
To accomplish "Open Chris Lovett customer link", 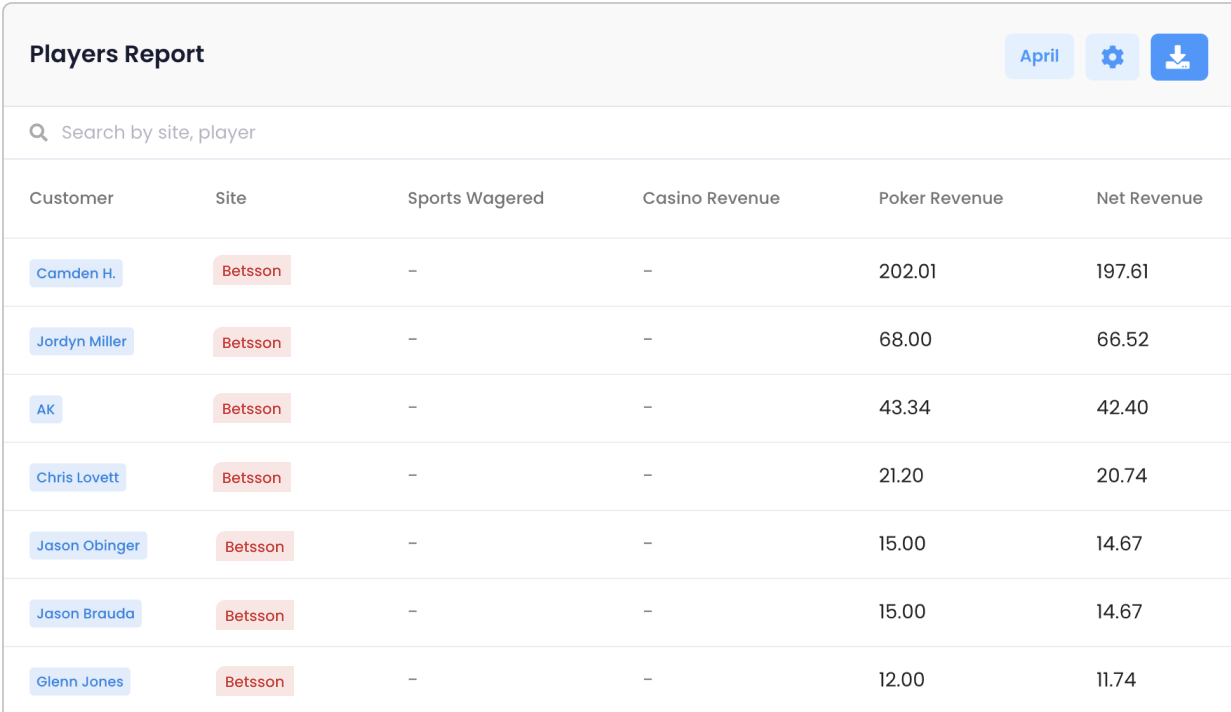I will tap(78, 477).
